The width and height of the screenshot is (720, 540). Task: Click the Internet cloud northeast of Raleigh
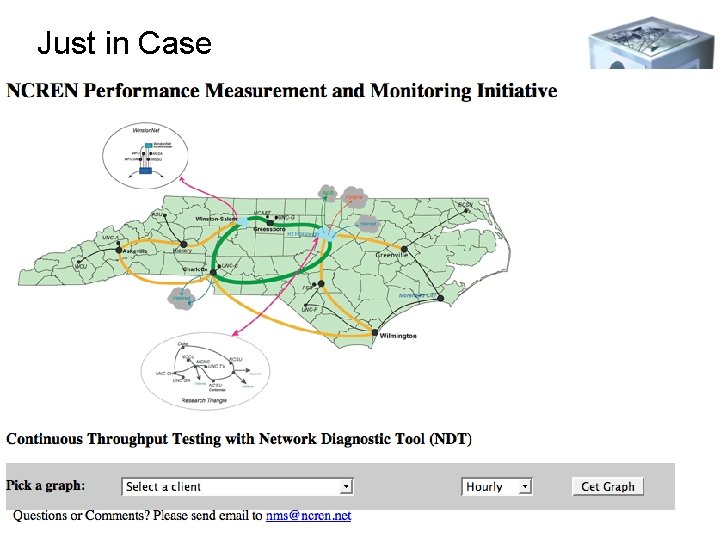pos(368,224)
